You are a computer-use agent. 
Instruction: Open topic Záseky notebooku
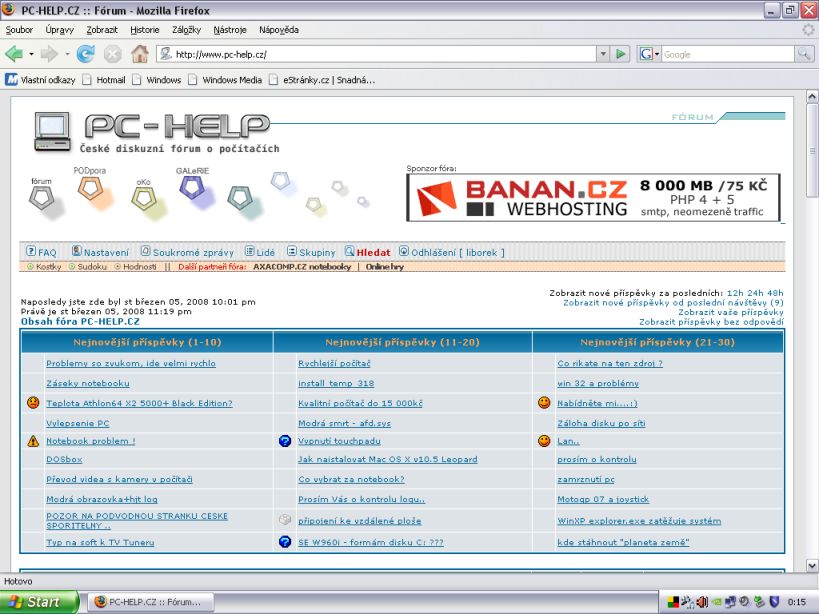click(x=88, y=383)
